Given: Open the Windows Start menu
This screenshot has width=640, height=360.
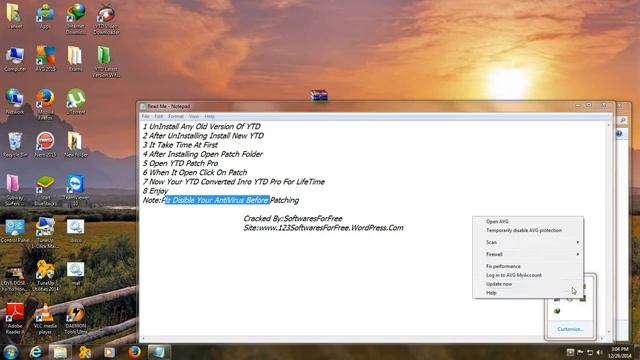Looking at the screenshot, I should click(x=11, y=352).
